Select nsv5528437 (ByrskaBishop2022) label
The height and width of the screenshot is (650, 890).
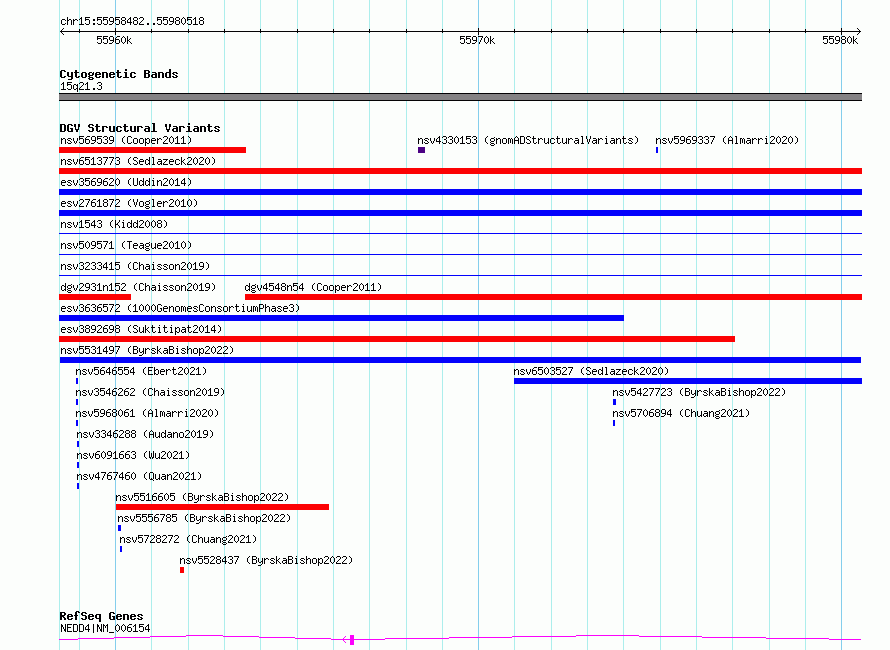[266, 560]
